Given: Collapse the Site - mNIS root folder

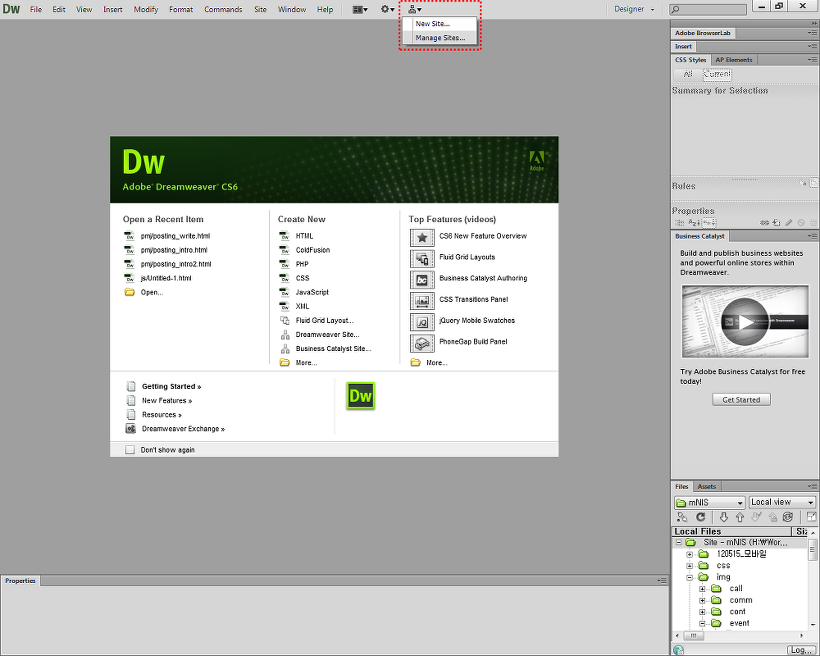Looking at the screenshot, I should [x=679, y=542].
